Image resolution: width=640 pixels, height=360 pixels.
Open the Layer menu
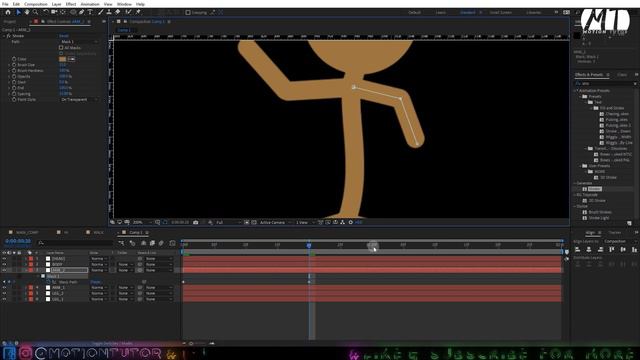pos(57,4)
